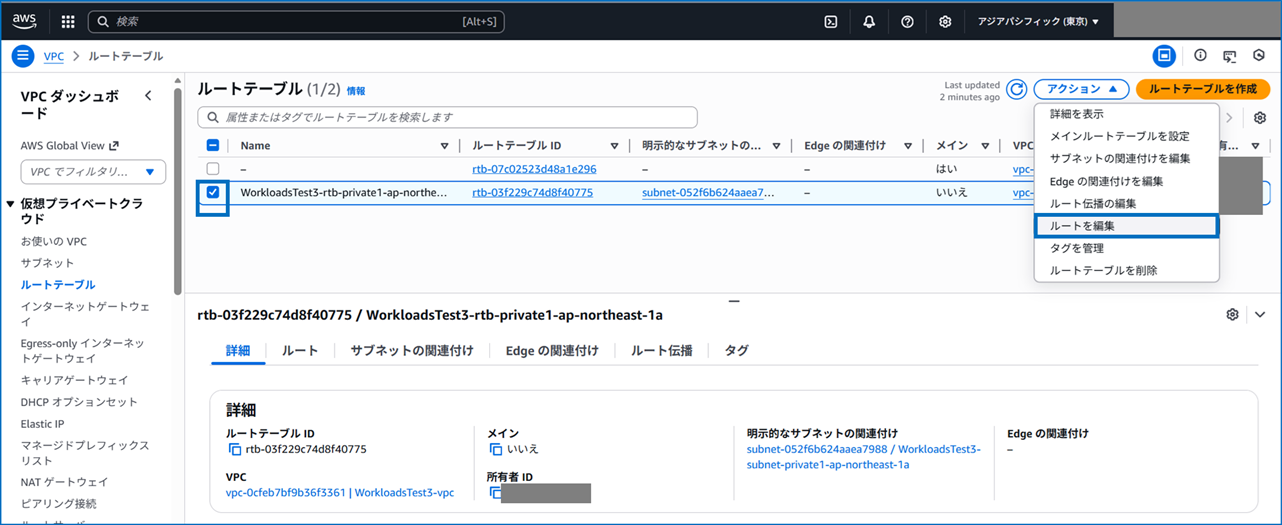Toggle the アクション dropdown button
The image size is (1282, 525).
click(1082, 89)
